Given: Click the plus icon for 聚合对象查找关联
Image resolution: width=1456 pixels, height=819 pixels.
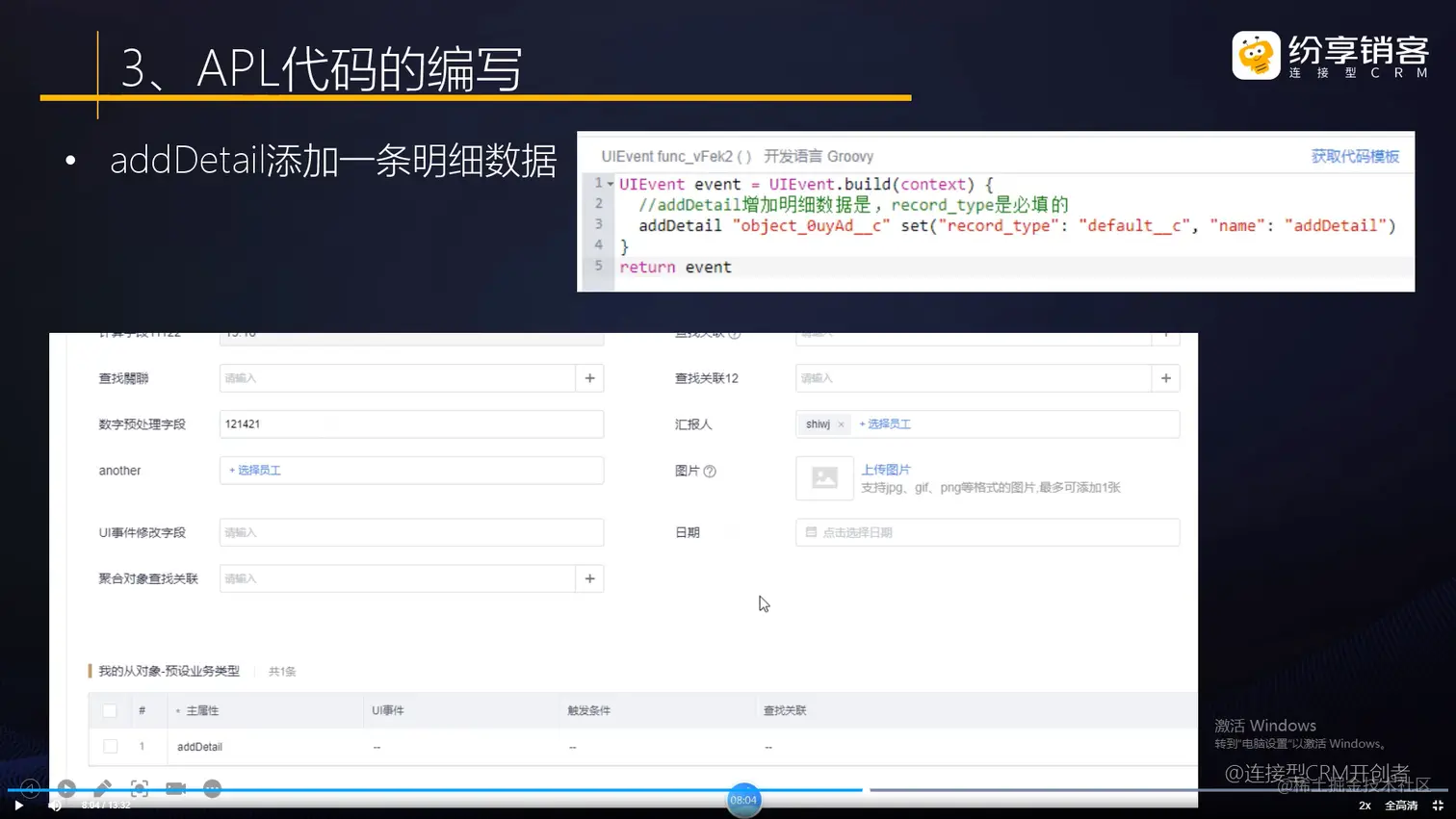Looking at the screenshot, I should 590,578.
